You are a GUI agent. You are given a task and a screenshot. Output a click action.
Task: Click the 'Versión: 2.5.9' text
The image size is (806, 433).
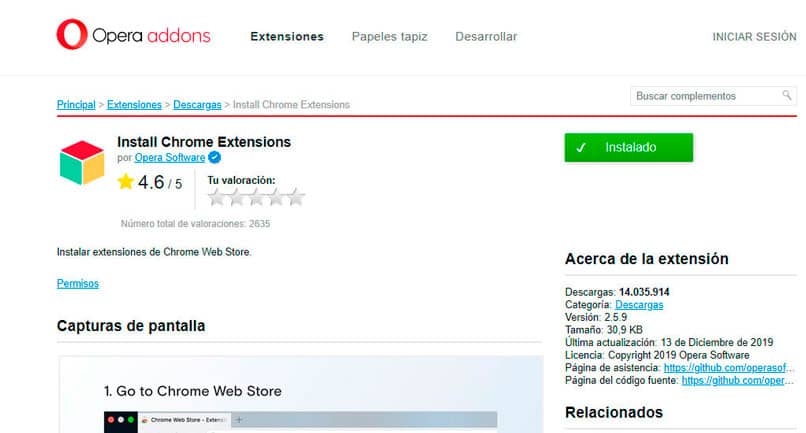(596, 317)
